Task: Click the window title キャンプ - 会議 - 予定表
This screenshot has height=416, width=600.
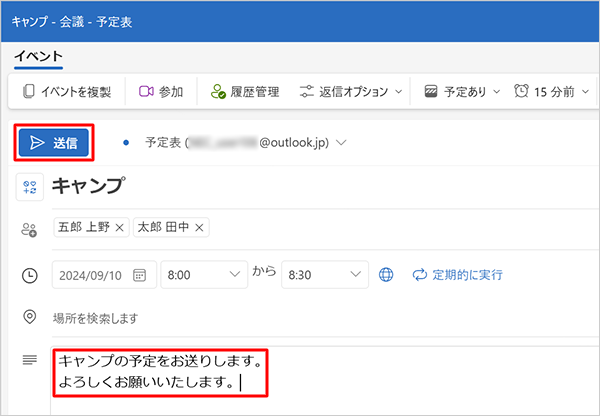Action: pos(72,22)
